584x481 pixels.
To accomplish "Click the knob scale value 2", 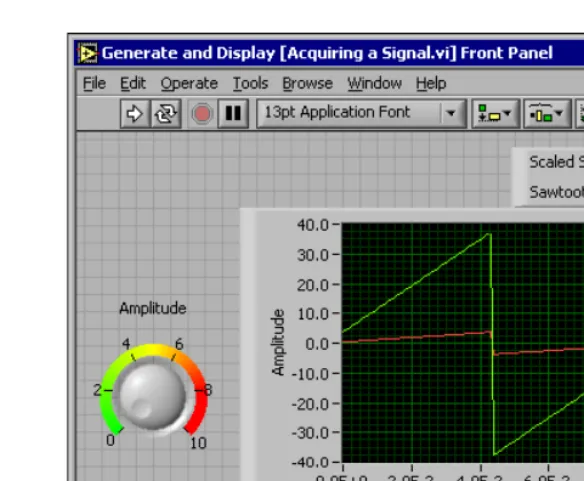I will (97, 390).
